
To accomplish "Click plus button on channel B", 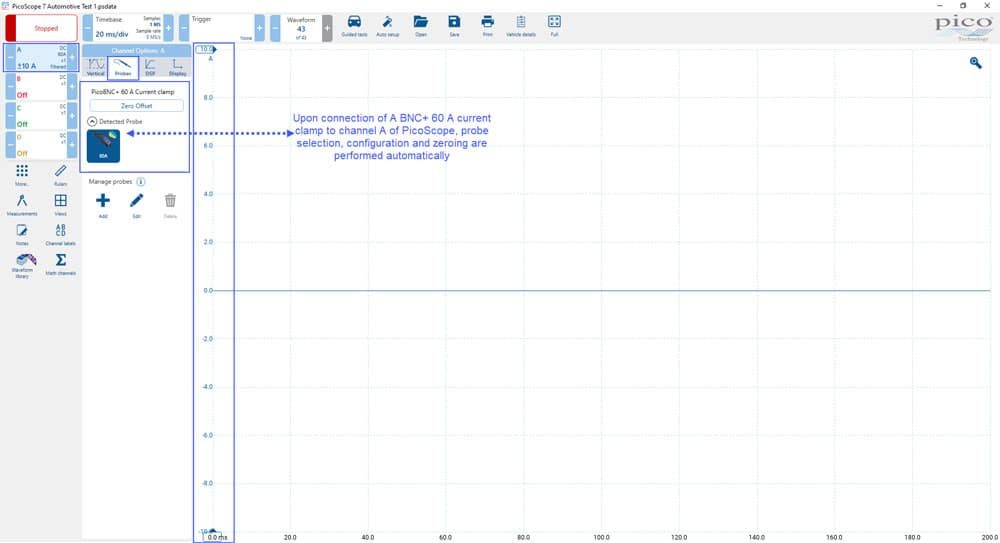I will click(x=72, y=86).
